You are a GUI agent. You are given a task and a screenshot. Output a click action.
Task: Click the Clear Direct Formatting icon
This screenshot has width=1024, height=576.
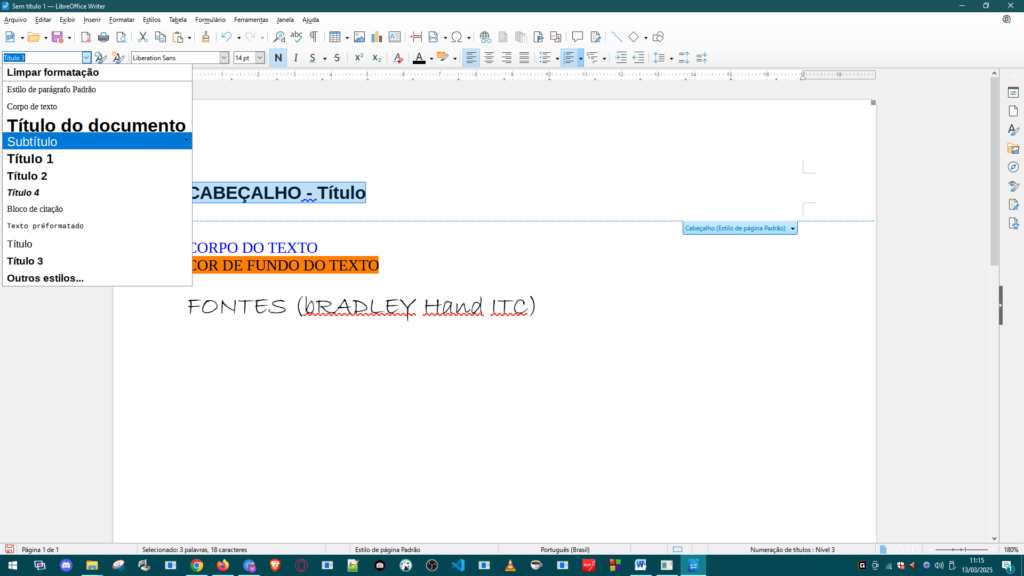point(398,58)
